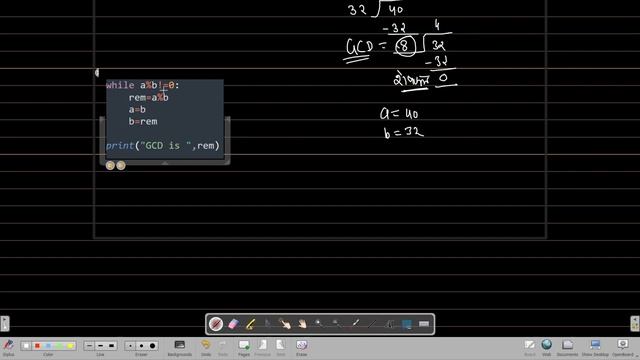
Task: Select the Pen tool in floating palette
Action: click(216, 324)
